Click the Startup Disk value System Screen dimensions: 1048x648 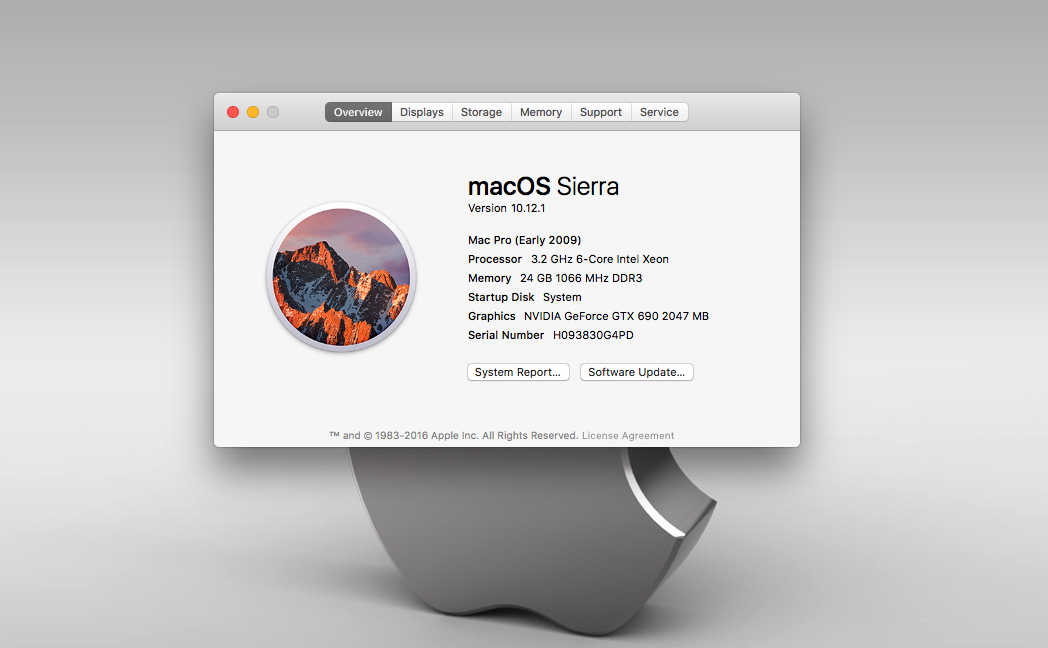coord(562,297)
